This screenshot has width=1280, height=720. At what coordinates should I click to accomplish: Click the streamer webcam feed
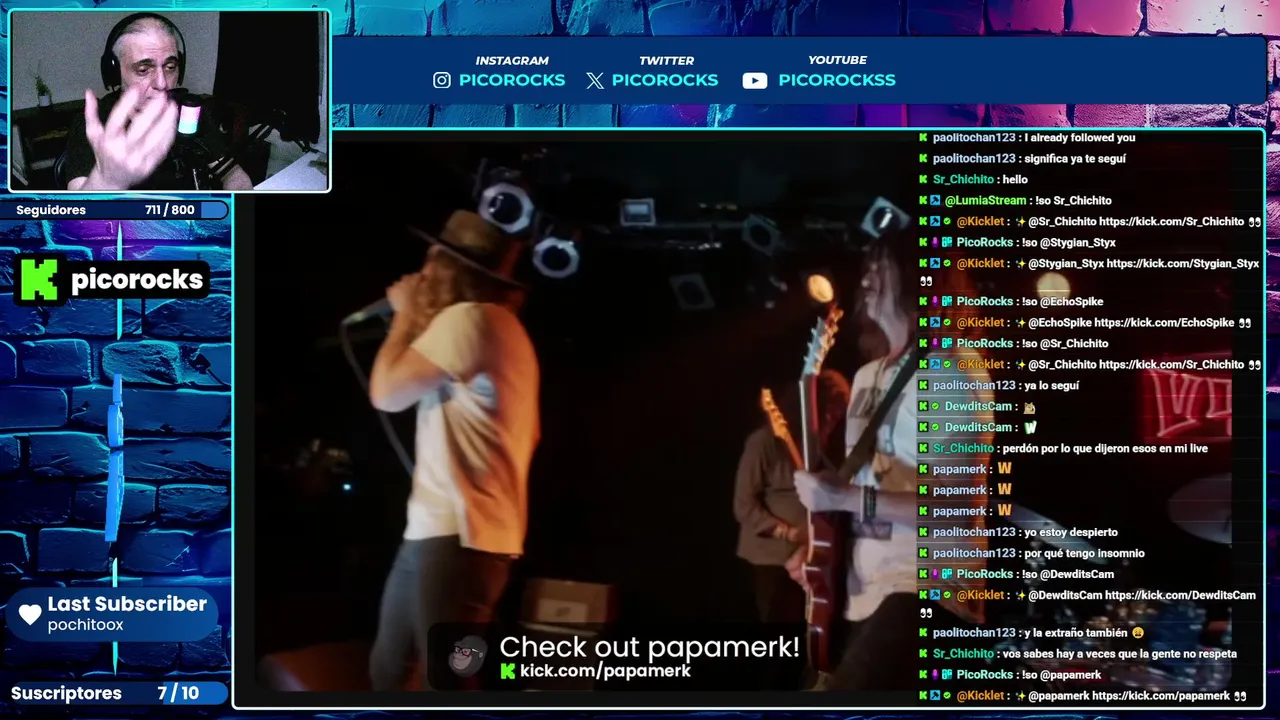click(169, 101)
